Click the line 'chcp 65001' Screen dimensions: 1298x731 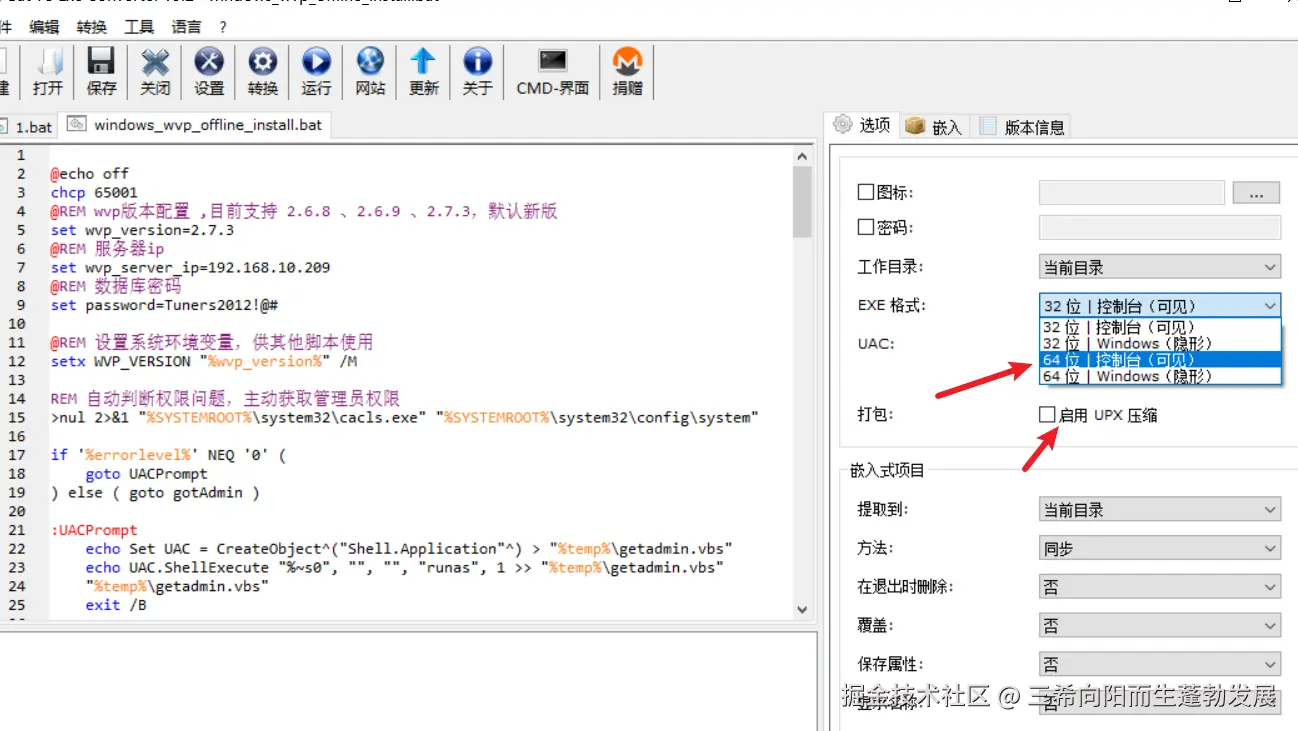94,192
